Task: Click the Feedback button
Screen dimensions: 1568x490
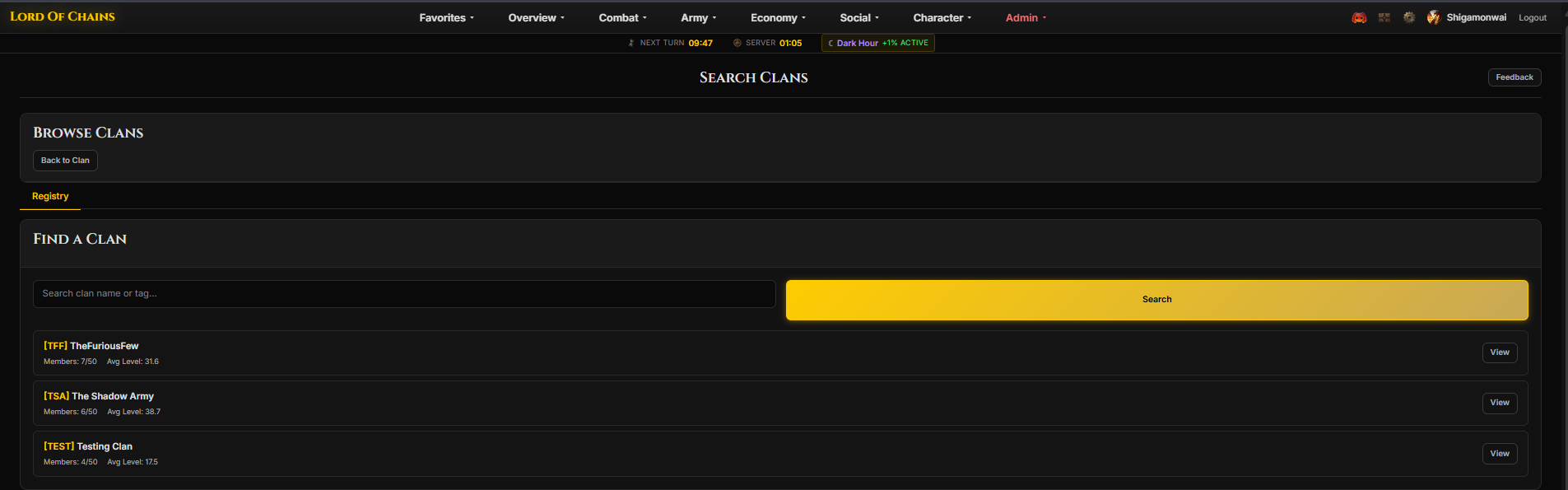Action: coord(1514,77)
